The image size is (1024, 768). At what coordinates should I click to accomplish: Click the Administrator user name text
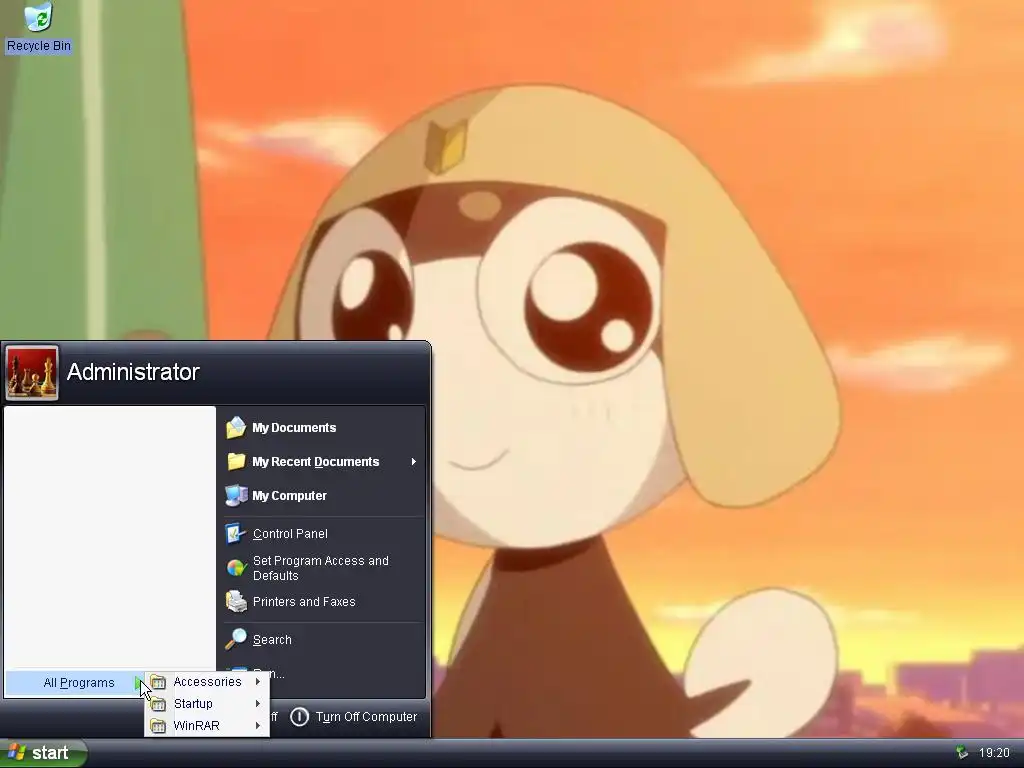[133, 372]
